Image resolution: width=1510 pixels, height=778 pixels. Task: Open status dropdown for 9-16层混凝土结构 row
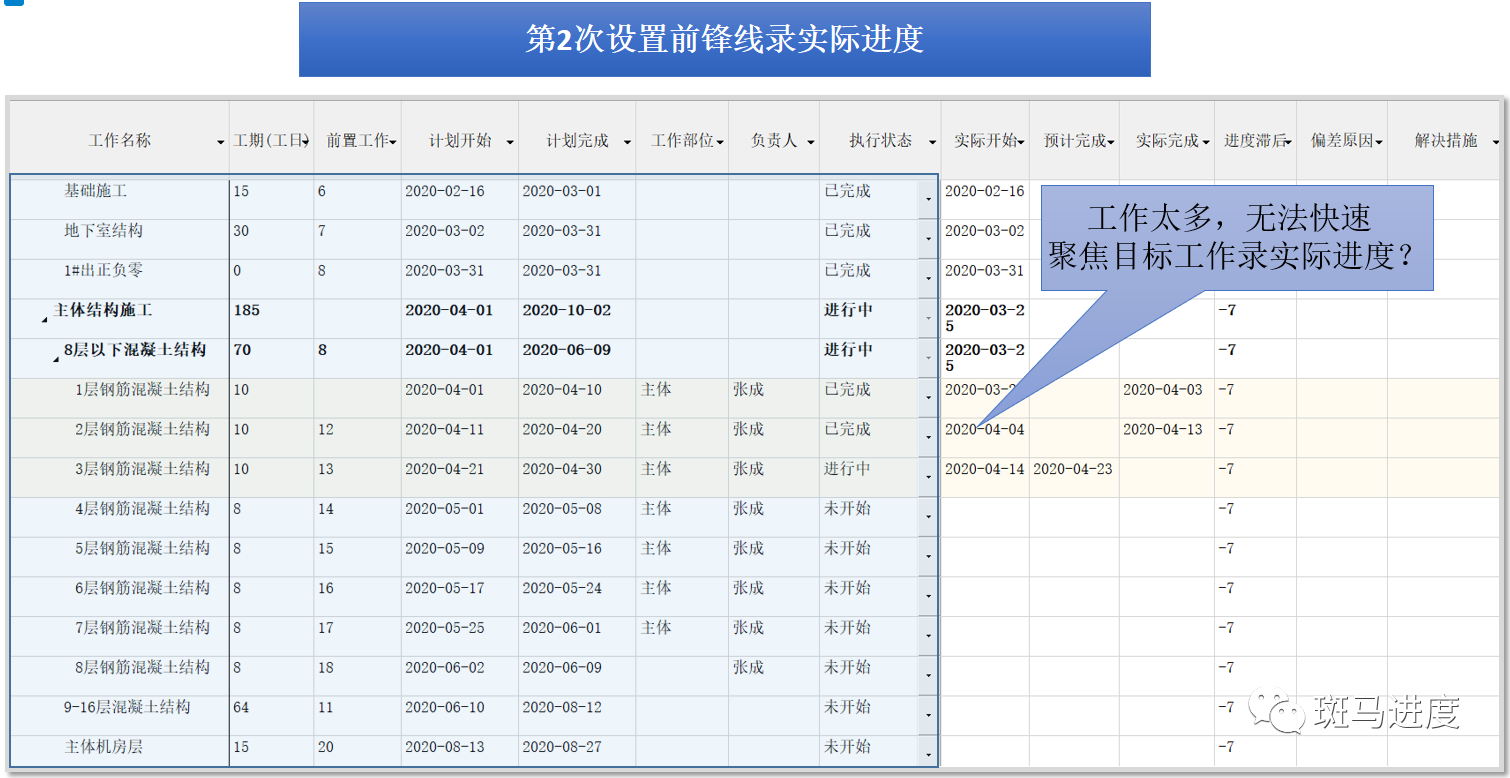pyautogui.click(x=928, y=716)
